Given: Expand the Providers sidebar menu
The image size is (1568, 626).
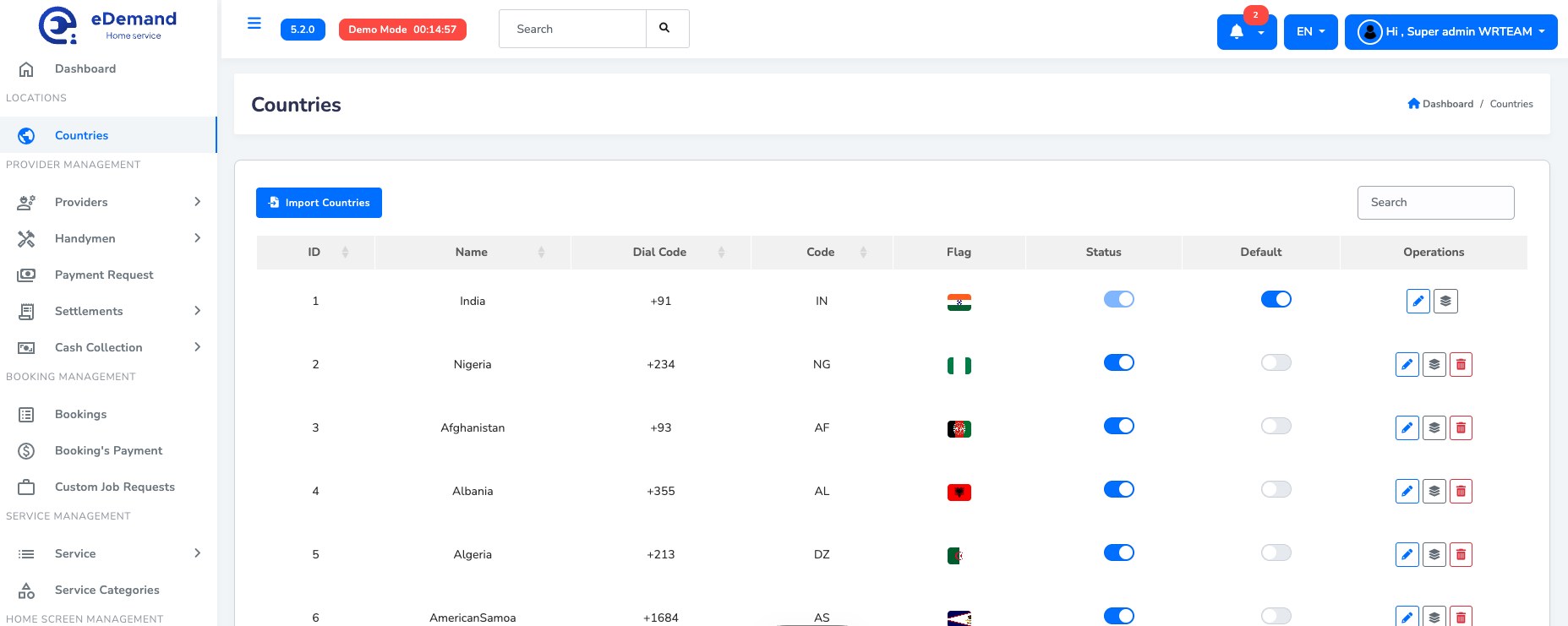Looking at the screenshot, I should 108,202.
